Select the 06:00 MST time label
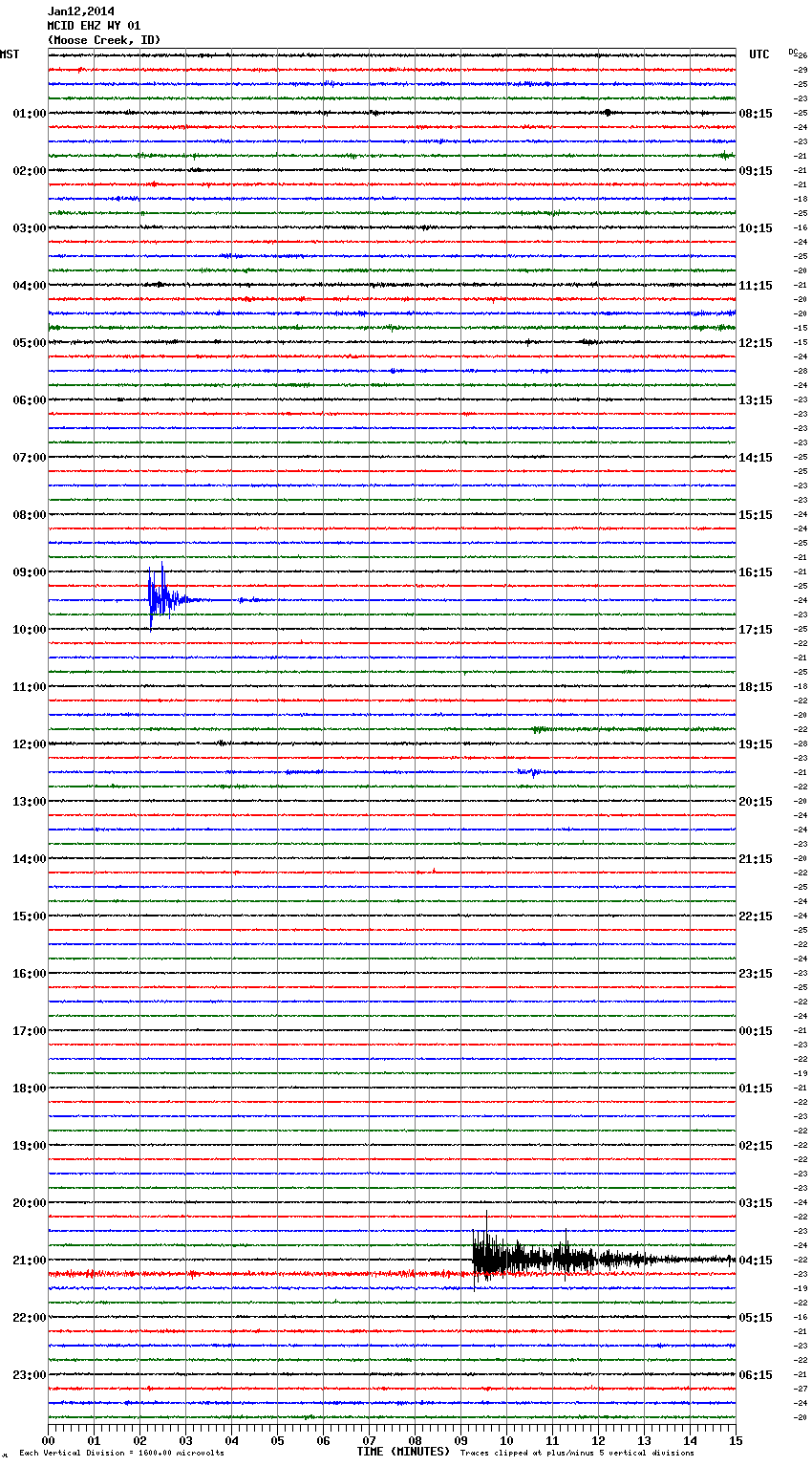Screen dimensions: 812x1466 pyautogui.click(x=29, y=400)
